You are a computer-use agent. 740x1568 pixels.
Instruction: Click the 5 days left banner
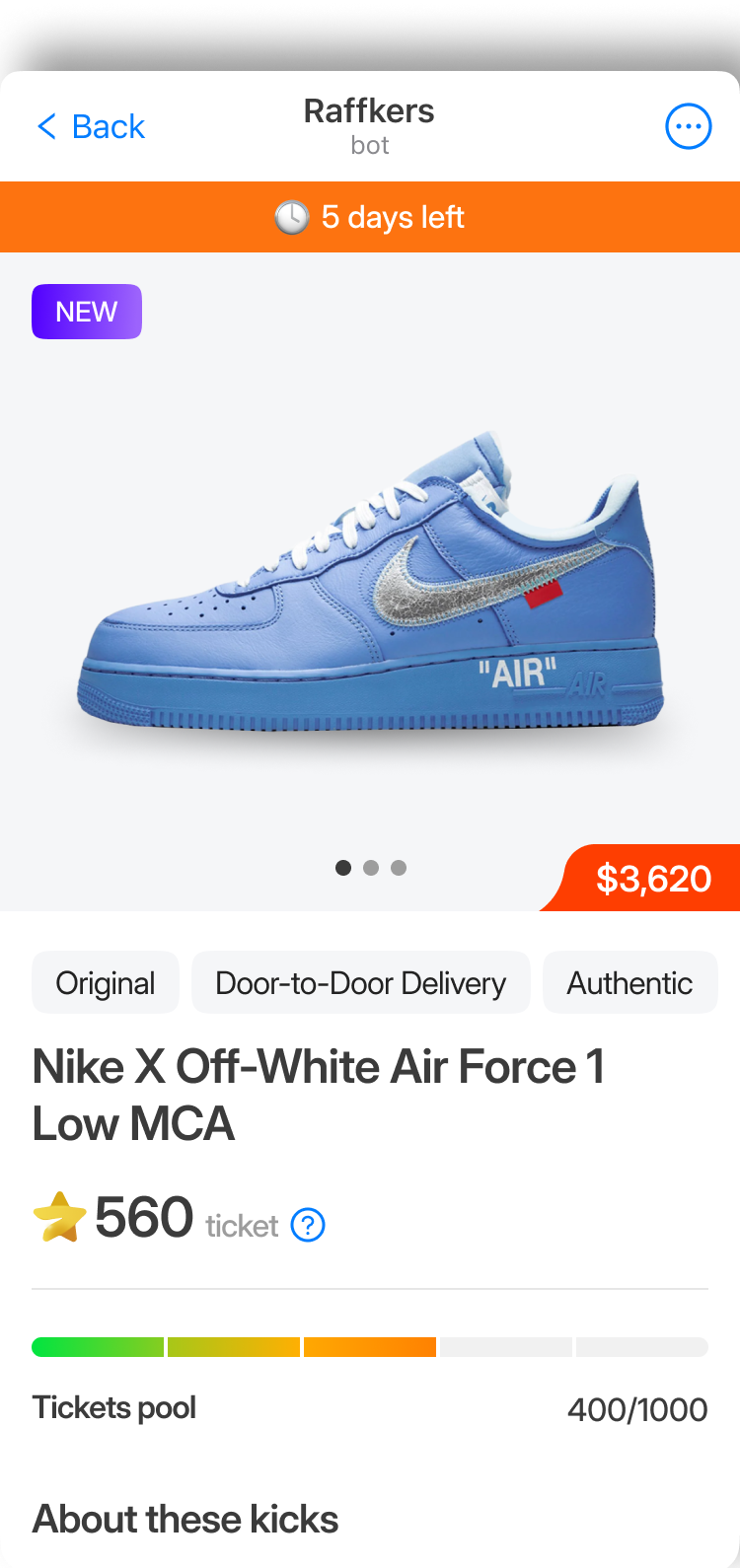370,217
